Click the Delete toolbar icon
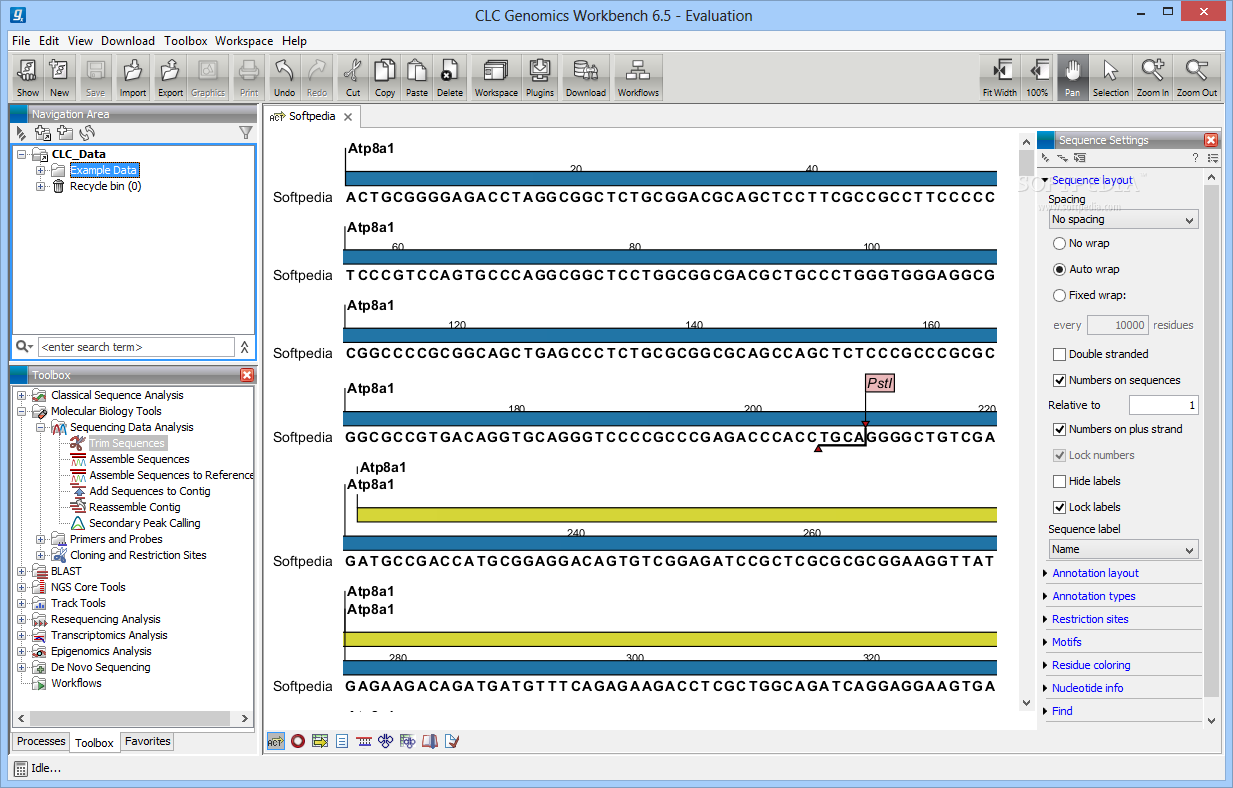 point(450,77)
